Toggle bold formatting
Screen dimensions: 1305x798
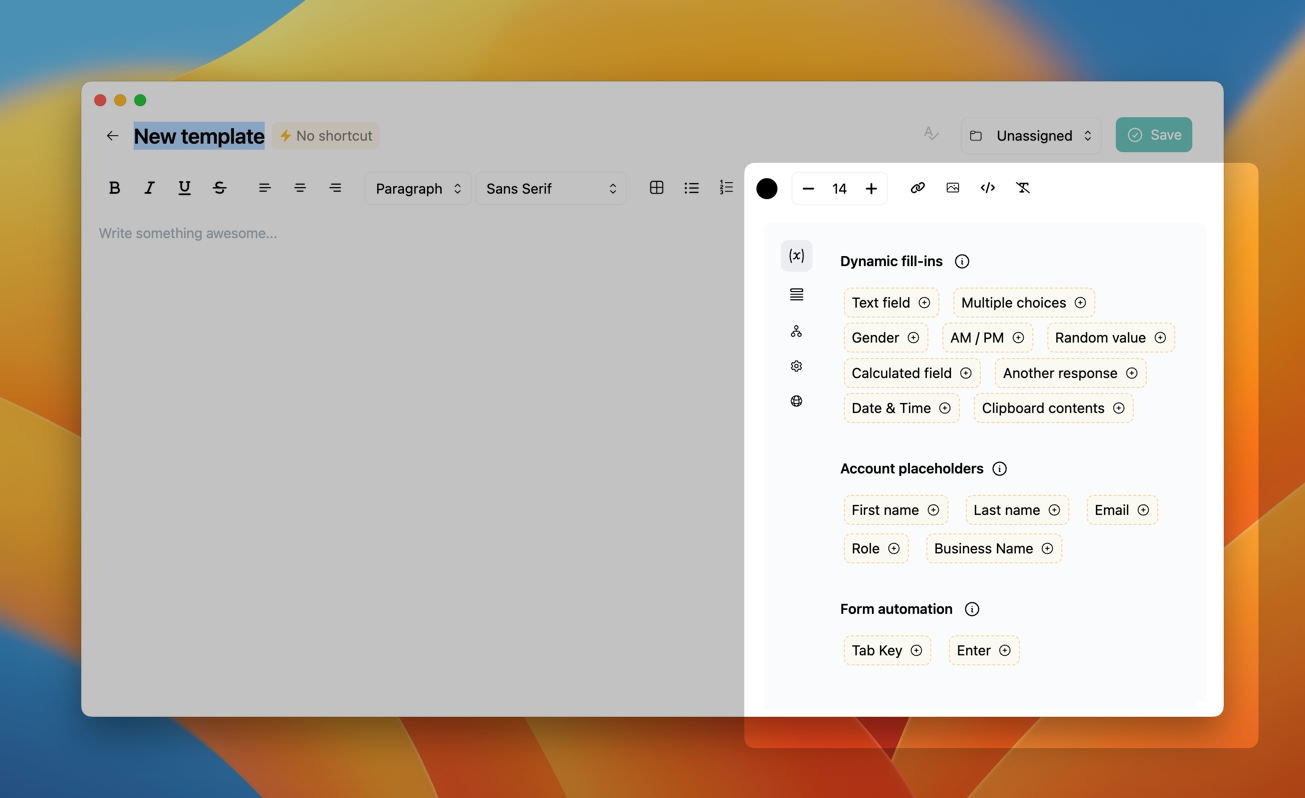(x=114, y=188)
